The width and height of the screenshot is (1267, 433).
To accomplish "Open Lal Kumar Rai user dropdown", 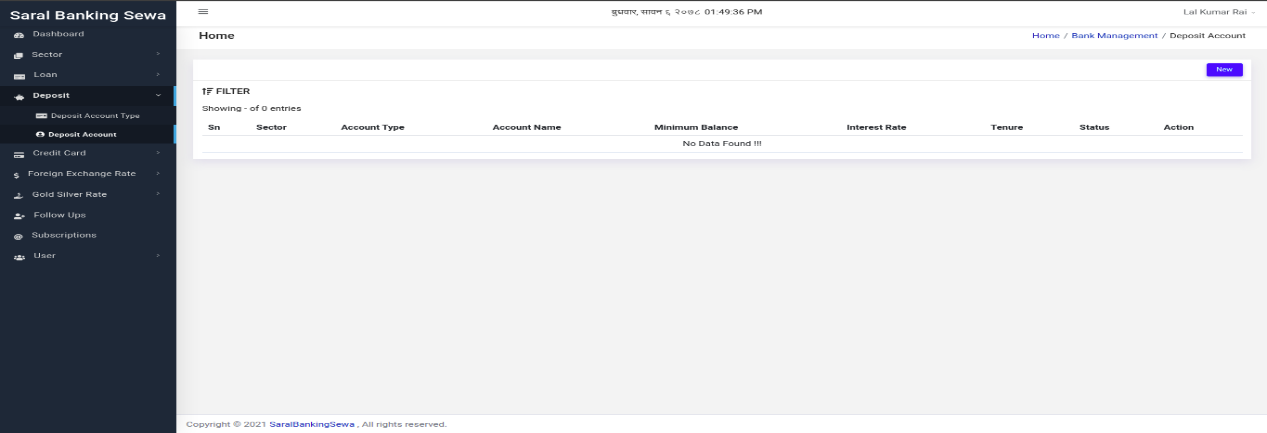I will coord(1219,12).
